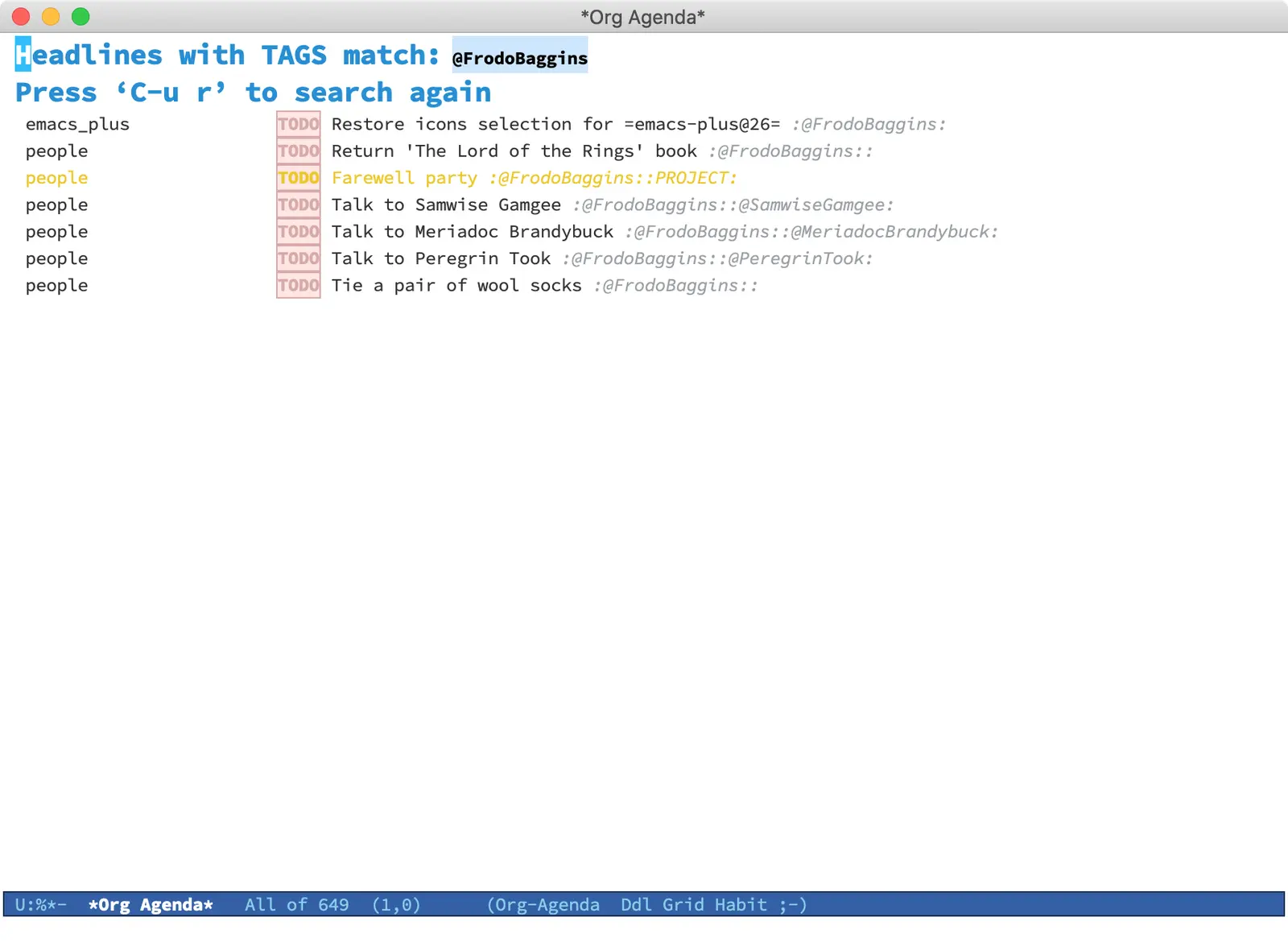Click TODO badge beside Return Lord of Rings book
Viewport: 1288px width, 942px height.
coord(298,151)
